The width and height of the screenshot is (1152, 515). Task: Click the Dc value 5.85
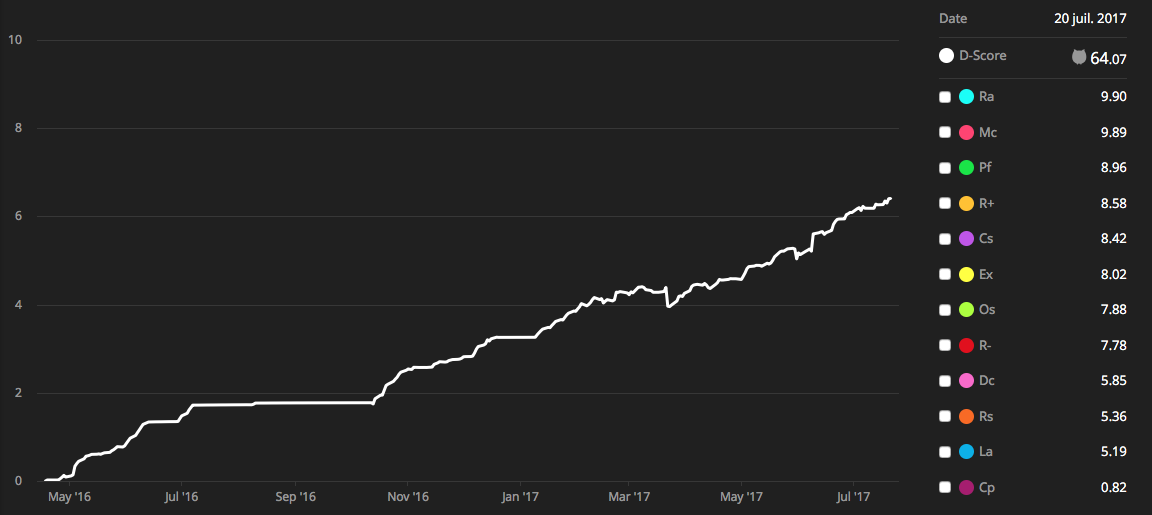click(1114, 381)
